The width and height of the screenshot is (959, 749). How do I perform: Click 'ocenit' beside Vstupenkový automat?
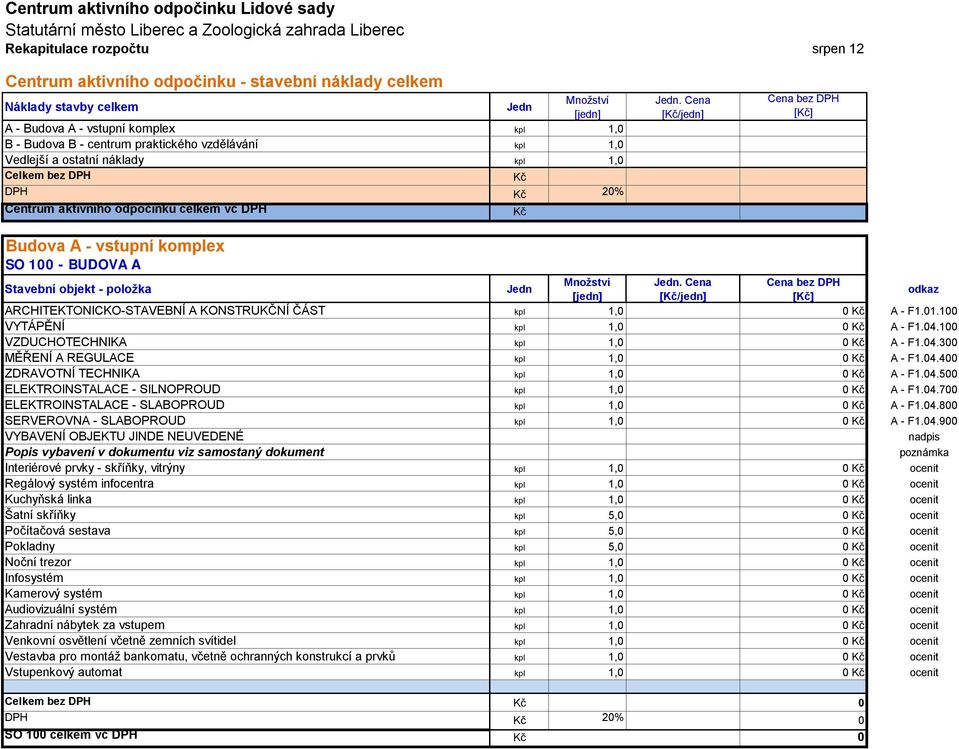(924, 673)
